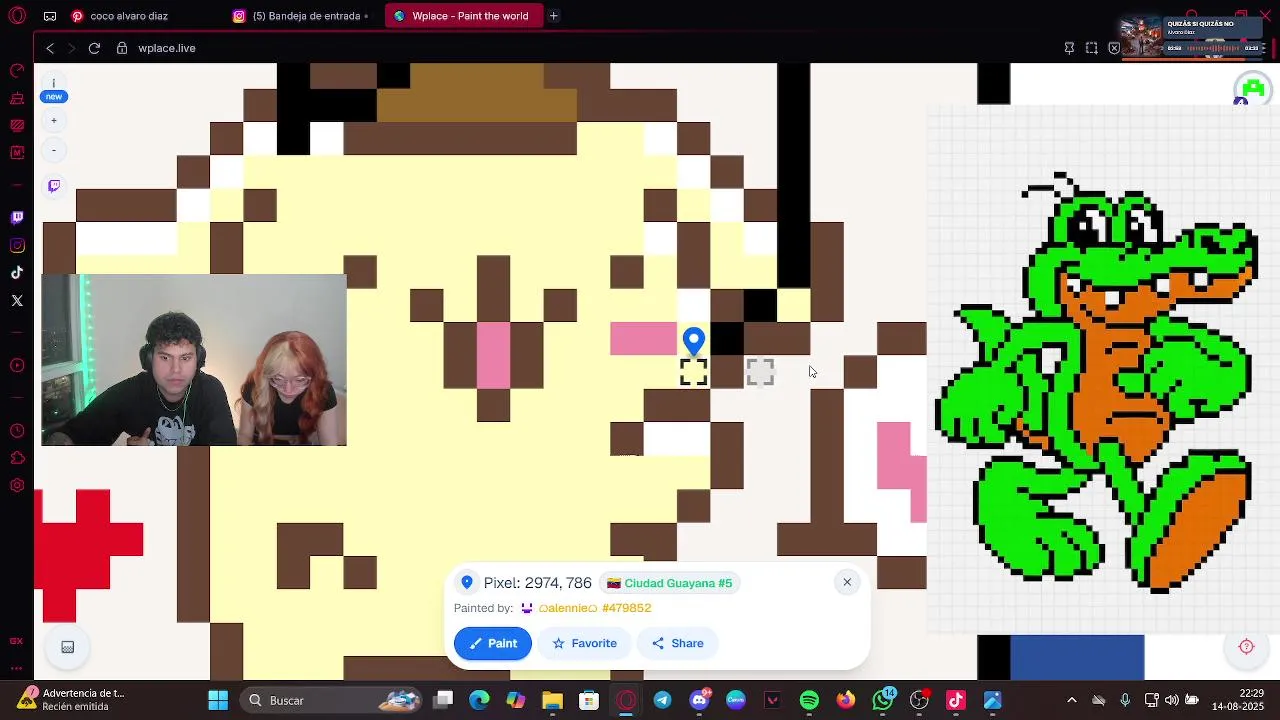The image size is (1280, 720).
Task: Click the pink cheek pixel near marker
Action: tap(644, 339)
